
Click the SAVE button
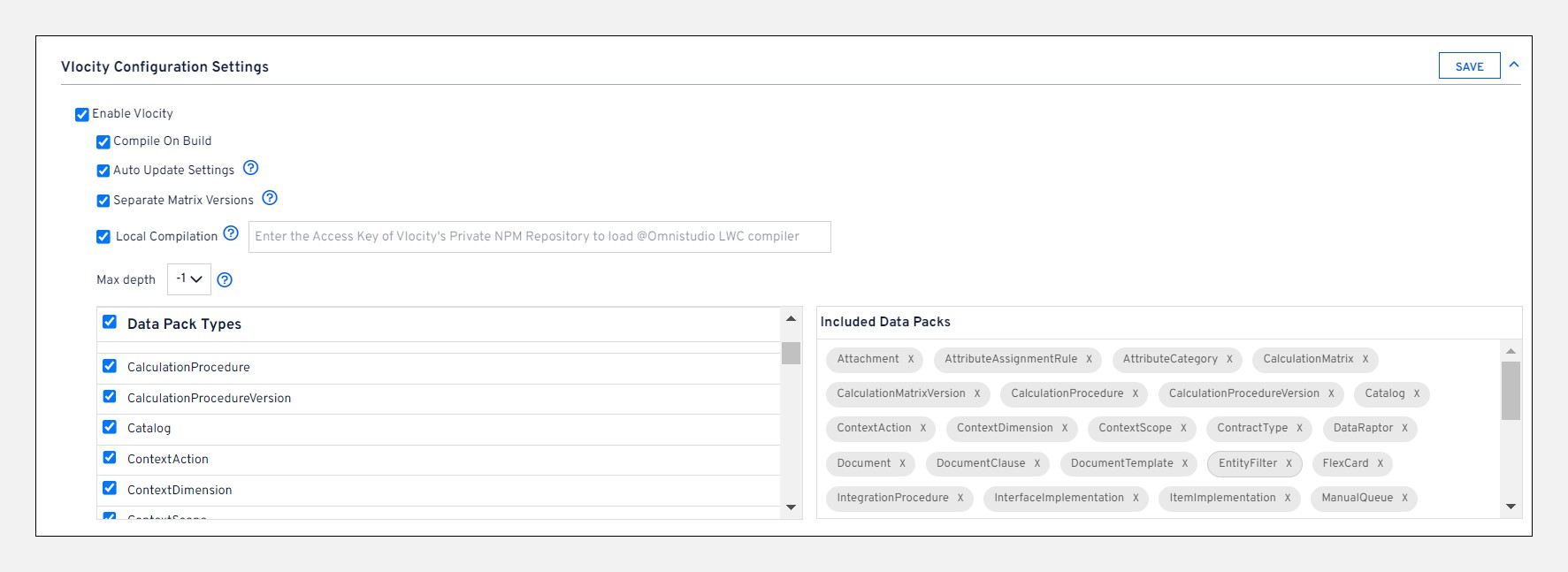[1469, 66]
